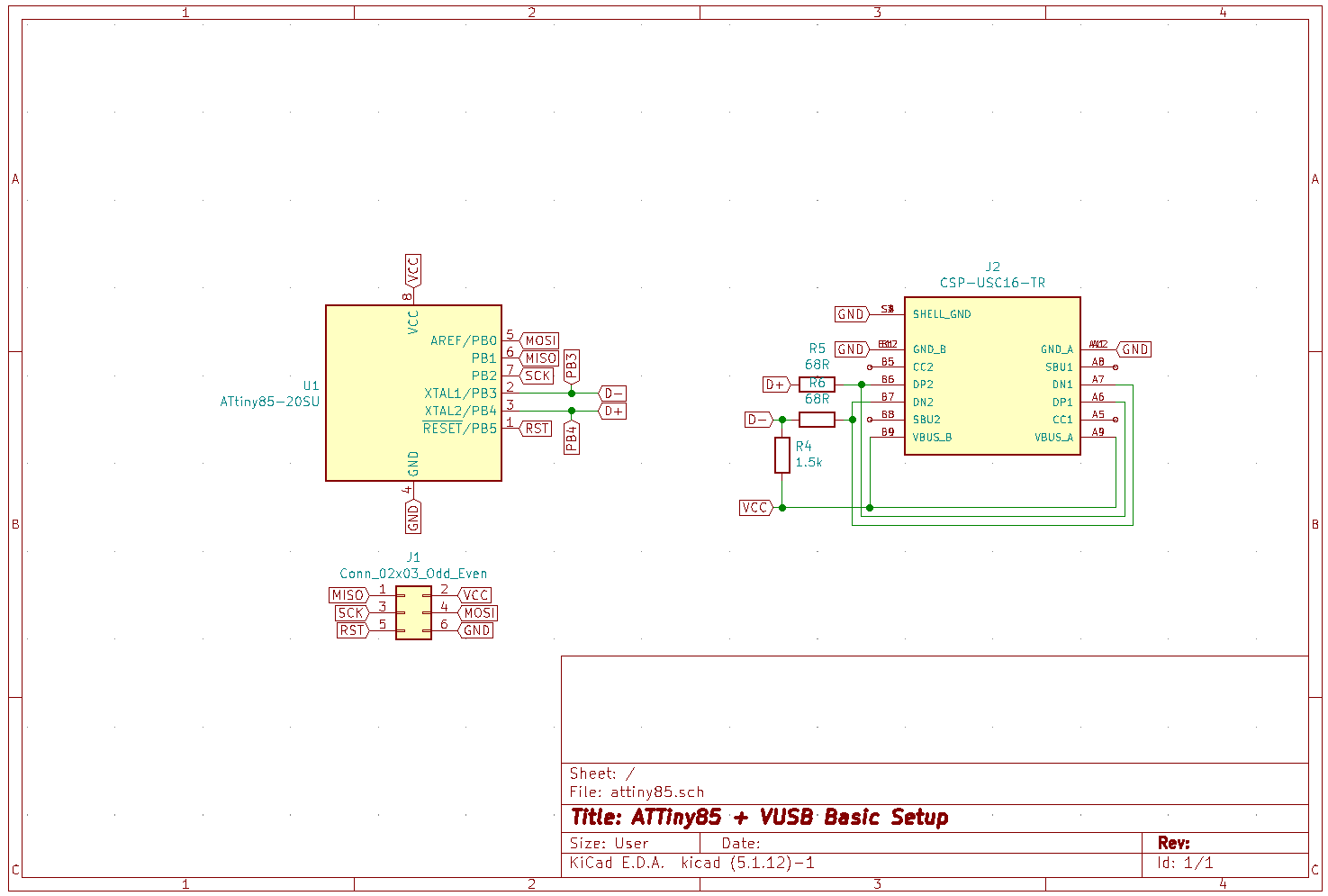Select the "ATtiny85-20SU" value text
1328x896 pixels.
click(269, 402)
